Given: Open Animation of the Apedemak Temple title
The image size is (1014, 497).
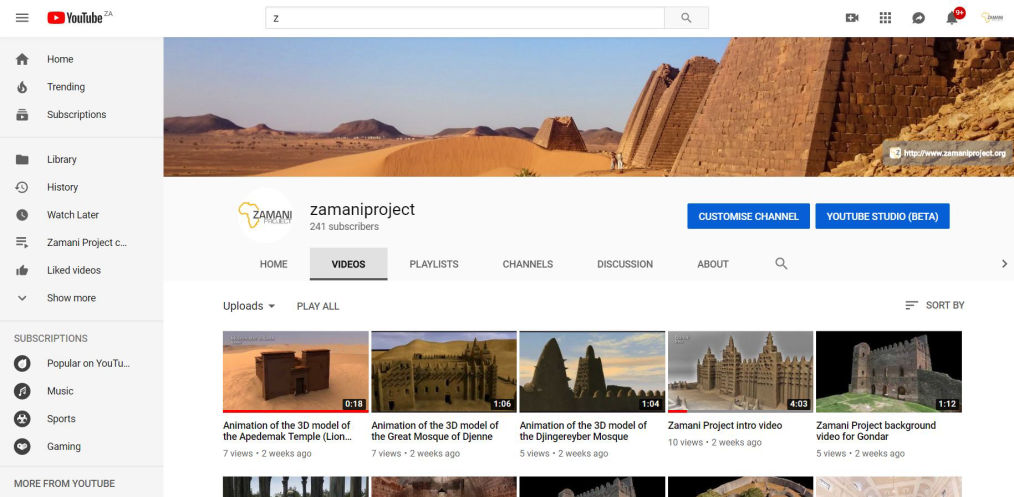Looking at the screenshot, I should [288, 431].
